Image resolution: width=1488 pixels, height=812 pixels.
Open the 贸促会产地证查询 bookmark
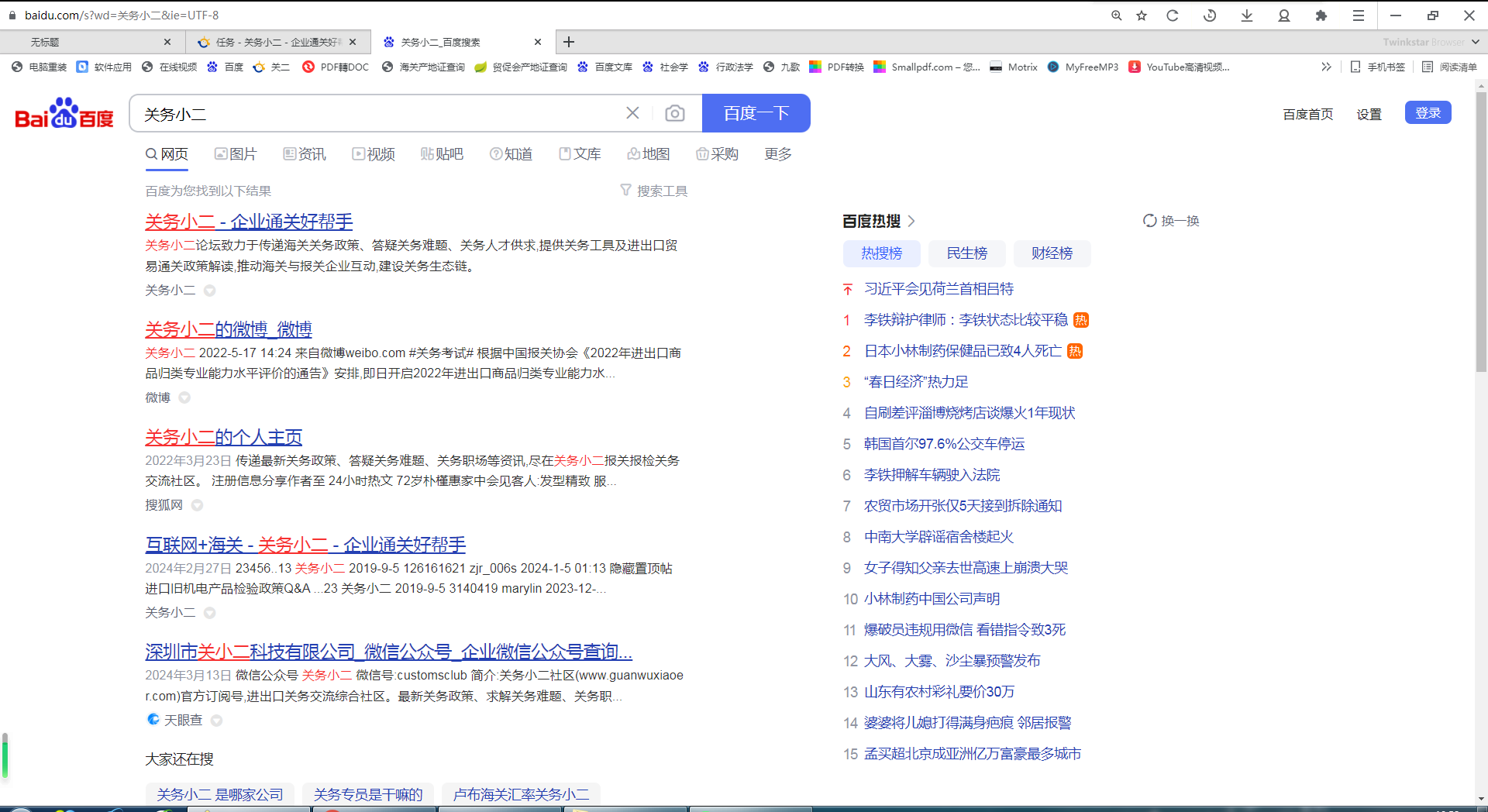click(521, 67)
